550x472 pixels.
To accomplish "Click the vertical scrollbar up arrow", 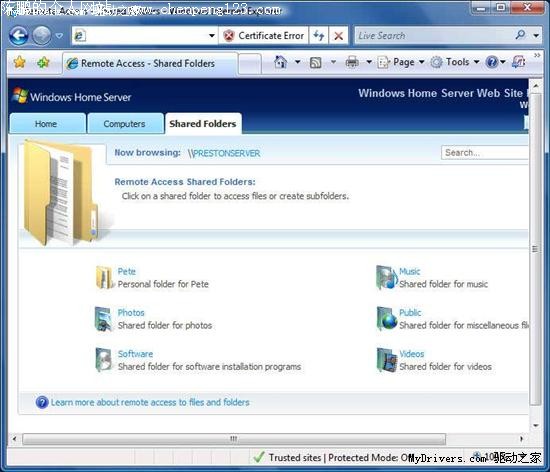I will (x=536, y=85).
